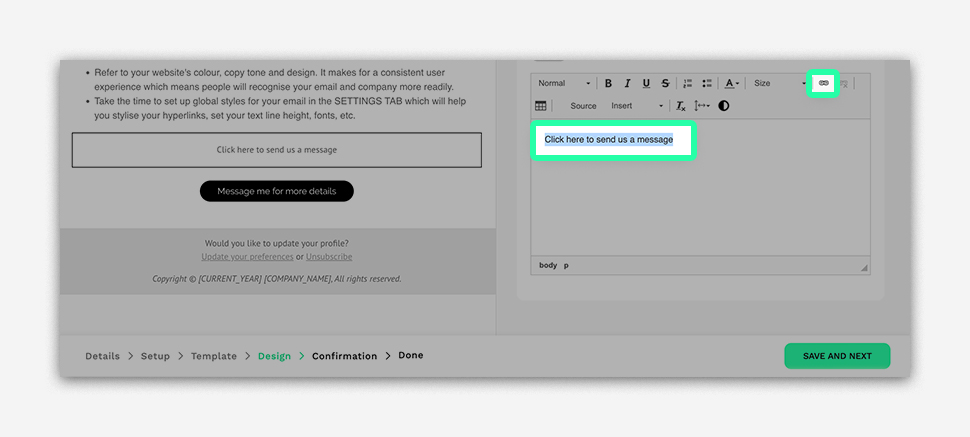
Task: Open the line height spacing dropdown
Action: coord(702,106)
